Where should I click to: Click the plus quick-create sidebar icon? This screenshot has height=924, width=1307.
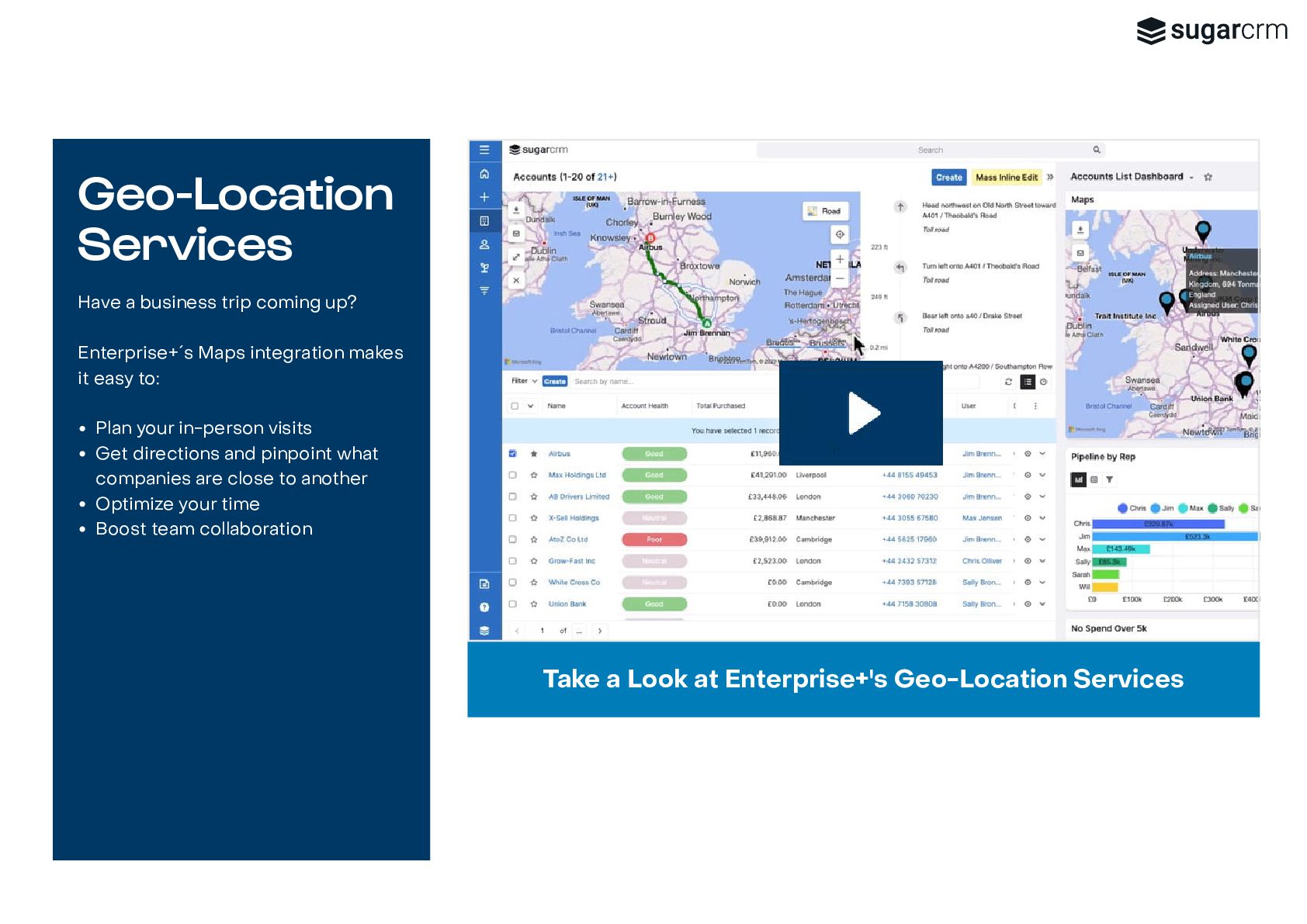tap(484, 197)
